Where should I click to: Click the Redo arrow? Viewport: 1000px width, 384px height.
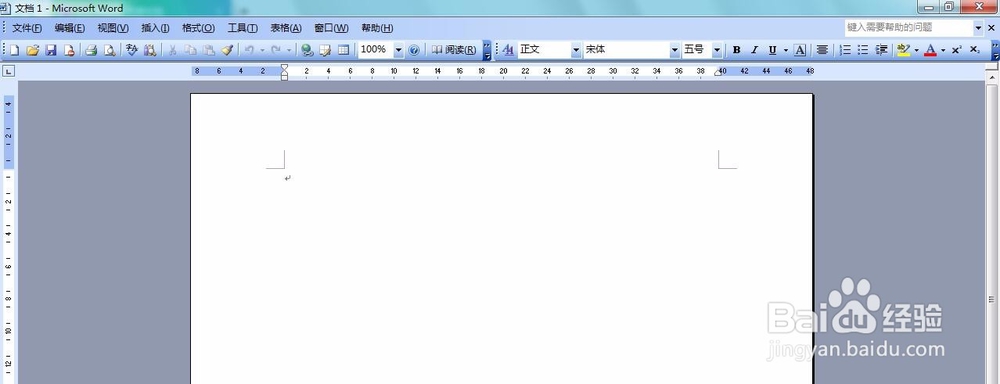(276, 50)
